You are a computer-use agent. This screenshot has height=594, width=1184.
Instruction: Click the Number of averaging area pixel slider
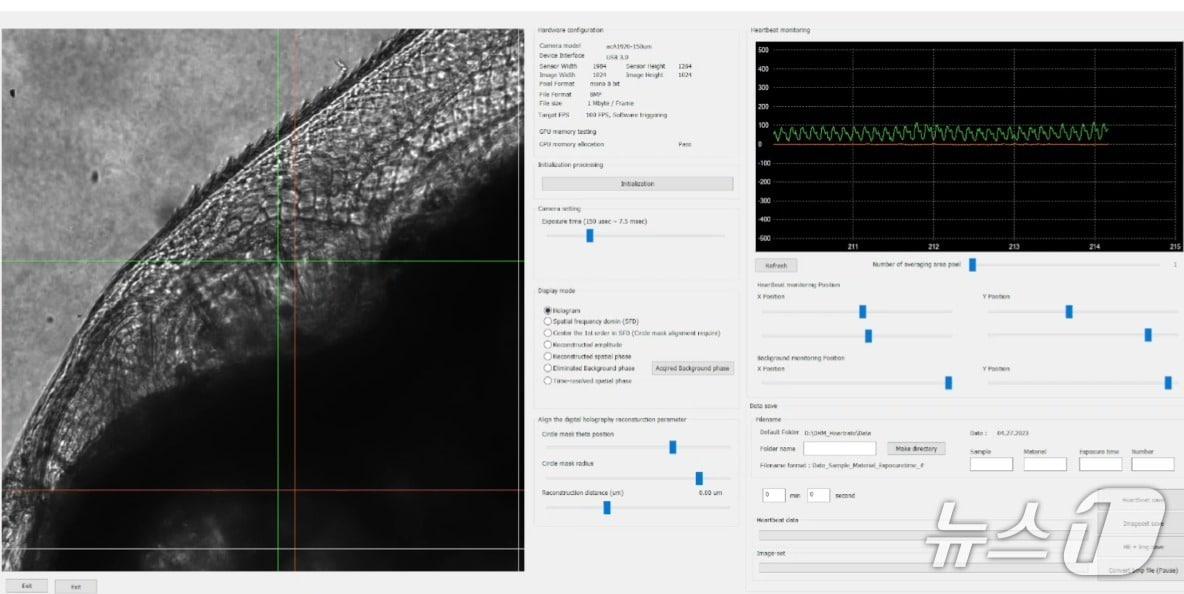[971, 265]
